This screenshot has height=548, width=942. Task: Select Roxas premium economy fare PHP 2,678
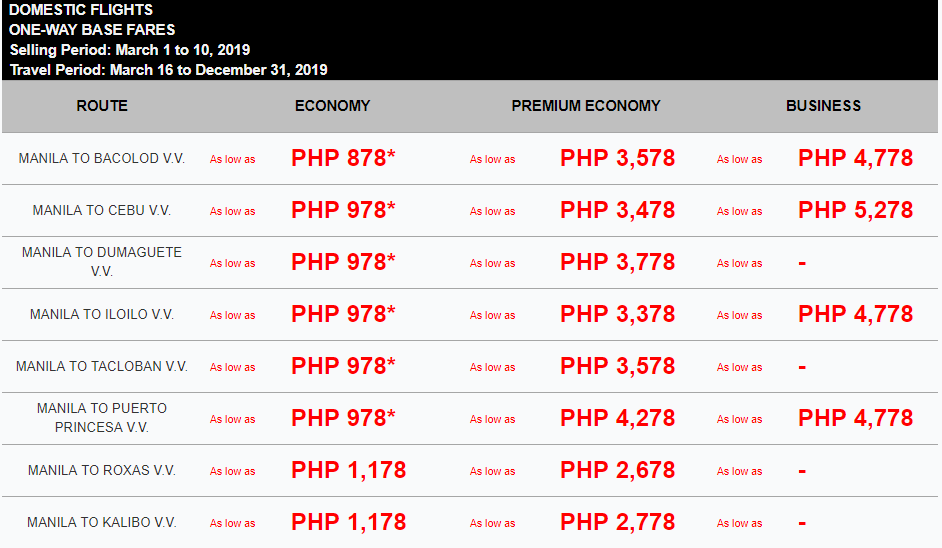(617, 470)
